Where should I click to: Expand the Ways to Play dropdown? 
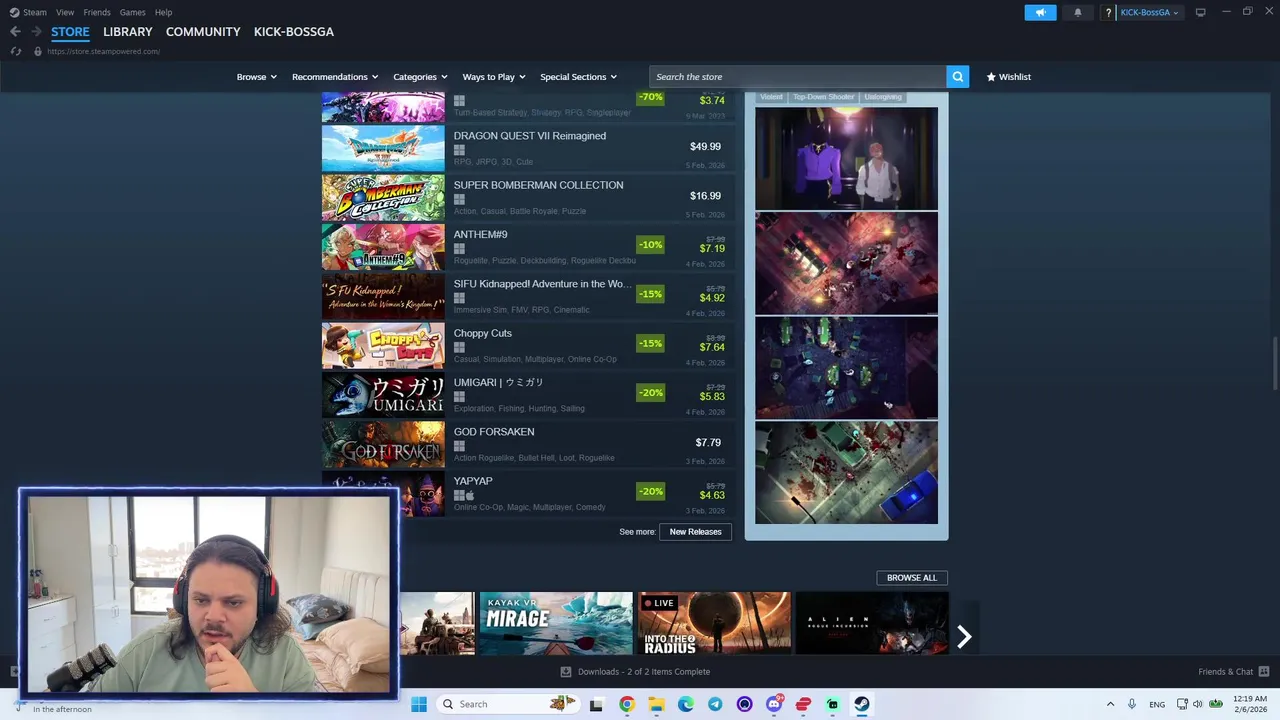pyautogui.click(x=494, y=77)
